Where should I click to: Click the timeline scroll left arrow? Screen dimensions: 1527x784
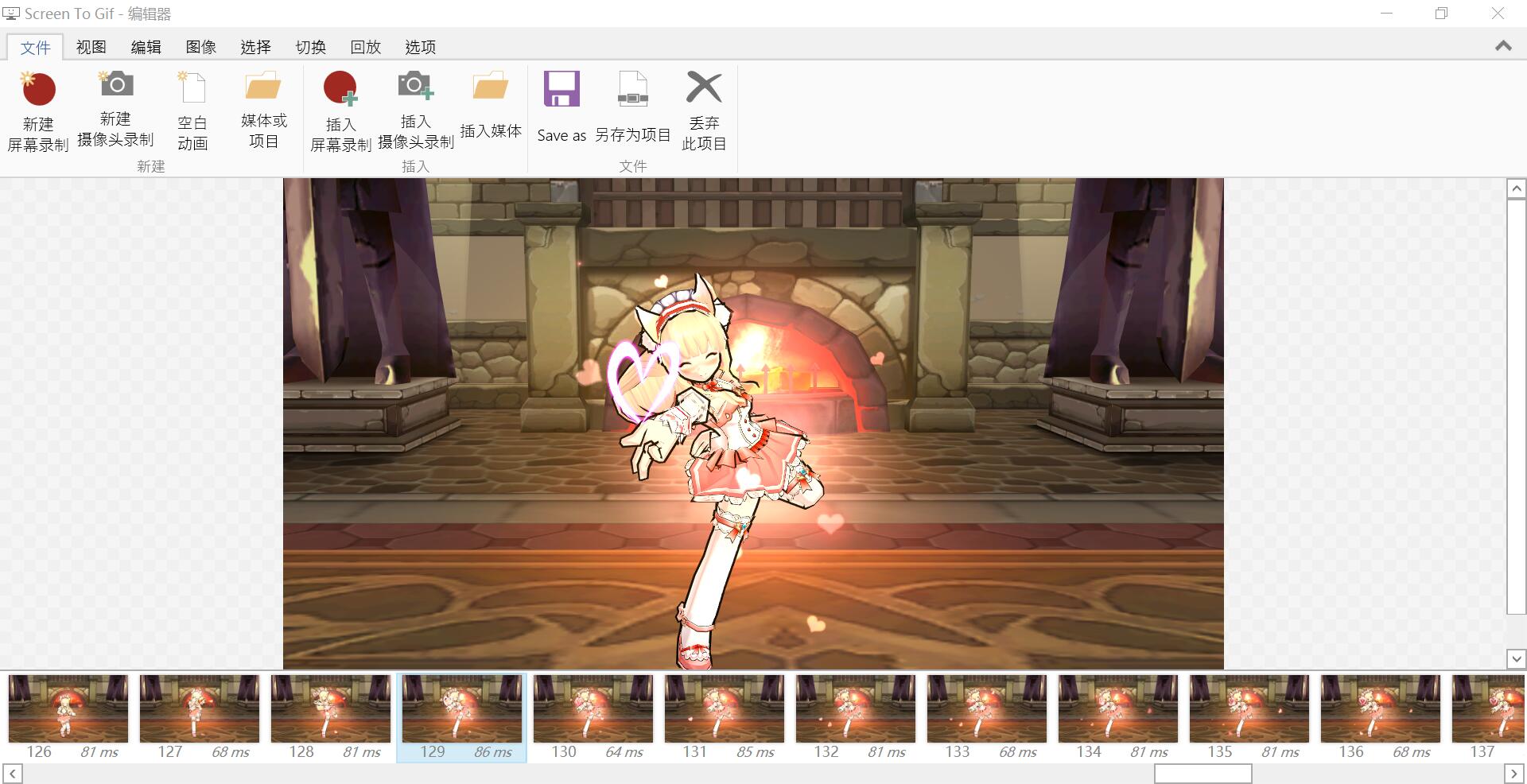point(12,774)
